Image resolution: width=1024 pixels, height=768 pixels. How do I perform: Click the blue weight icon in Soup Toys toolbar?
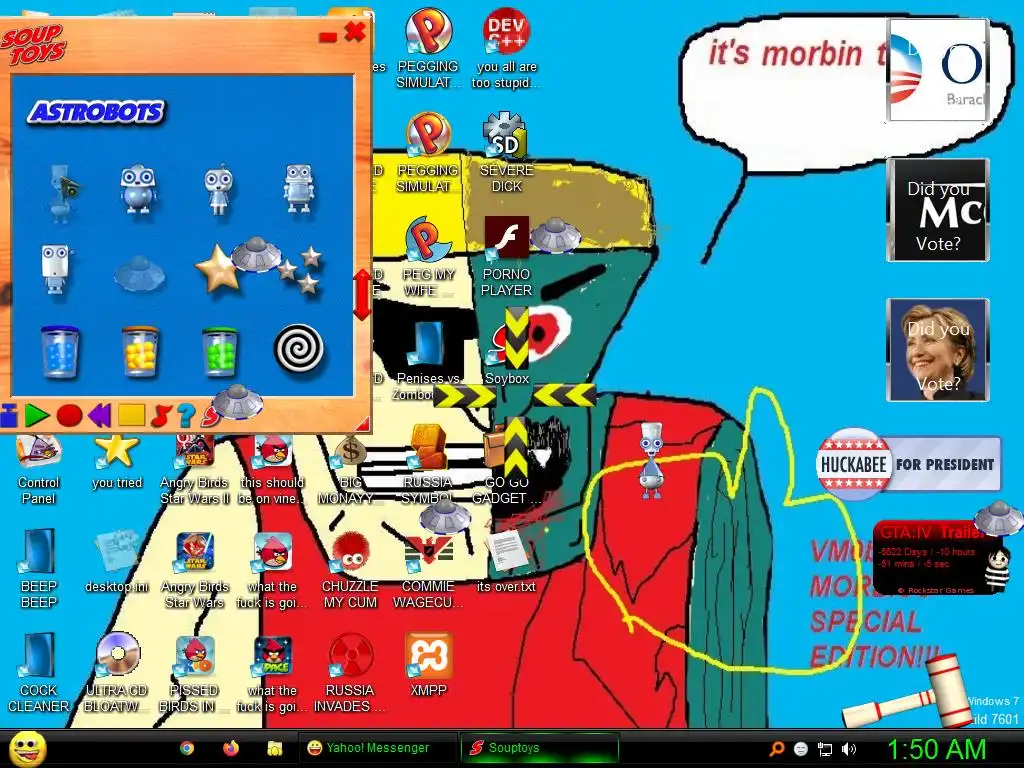tap(8, 416)
